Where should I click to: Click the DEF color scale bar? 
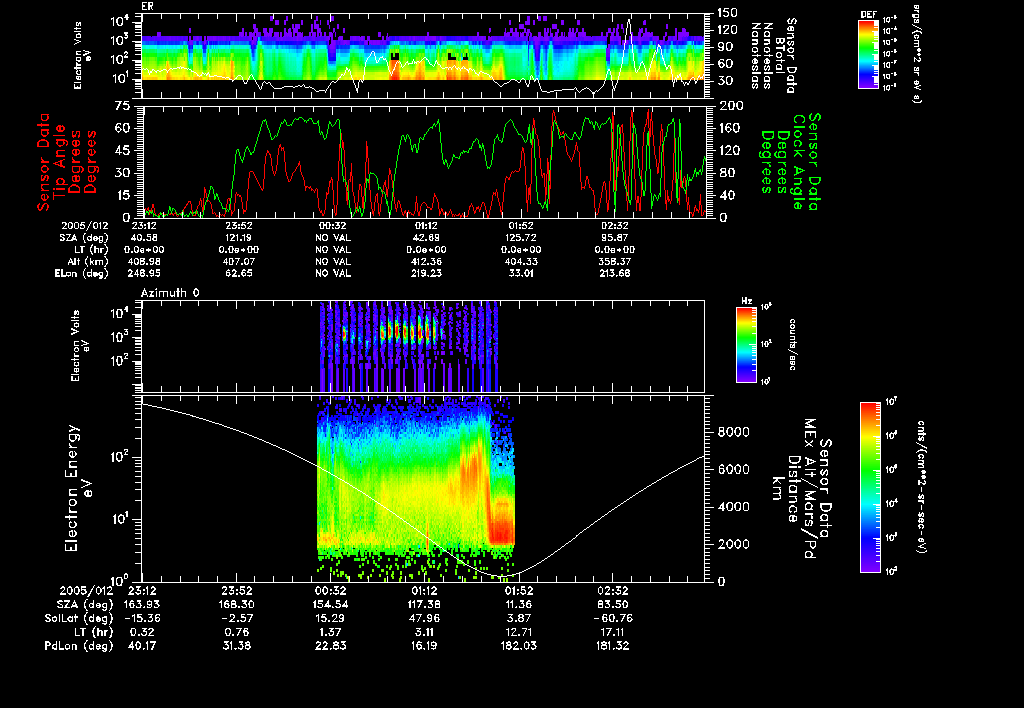click(x=868, y=54)
